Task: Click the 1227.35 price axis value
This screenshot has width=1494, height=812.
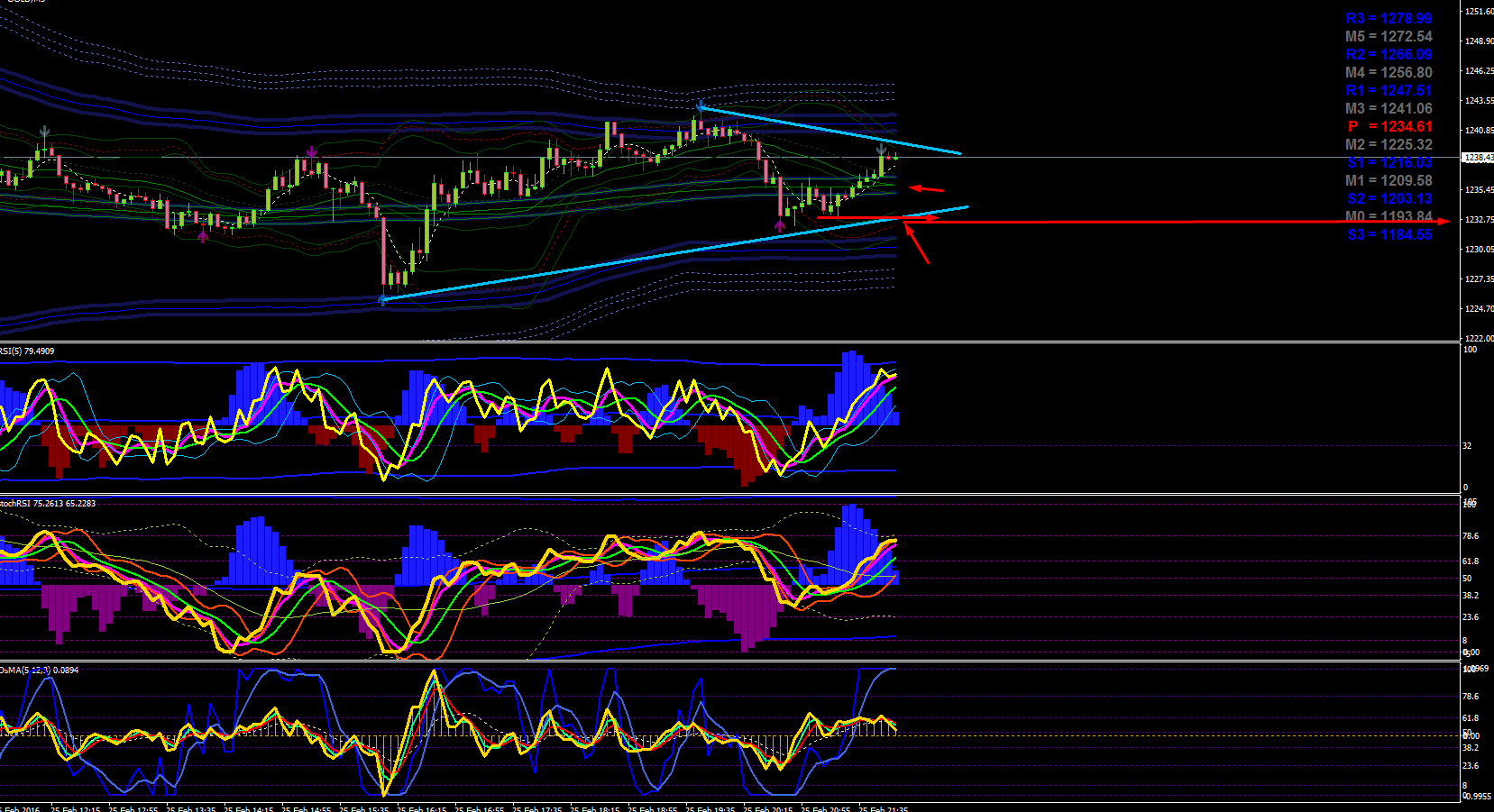Action: pos(1480,279)
